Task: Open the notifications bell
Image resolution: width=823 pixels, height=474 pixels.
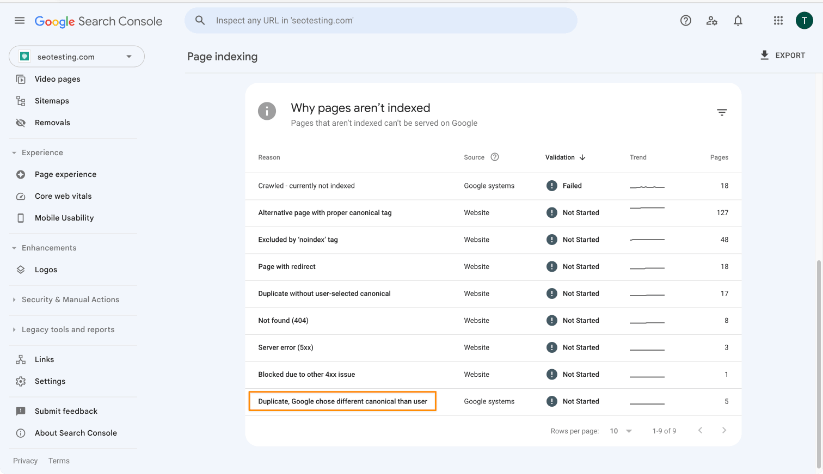Action: [738, 20]
